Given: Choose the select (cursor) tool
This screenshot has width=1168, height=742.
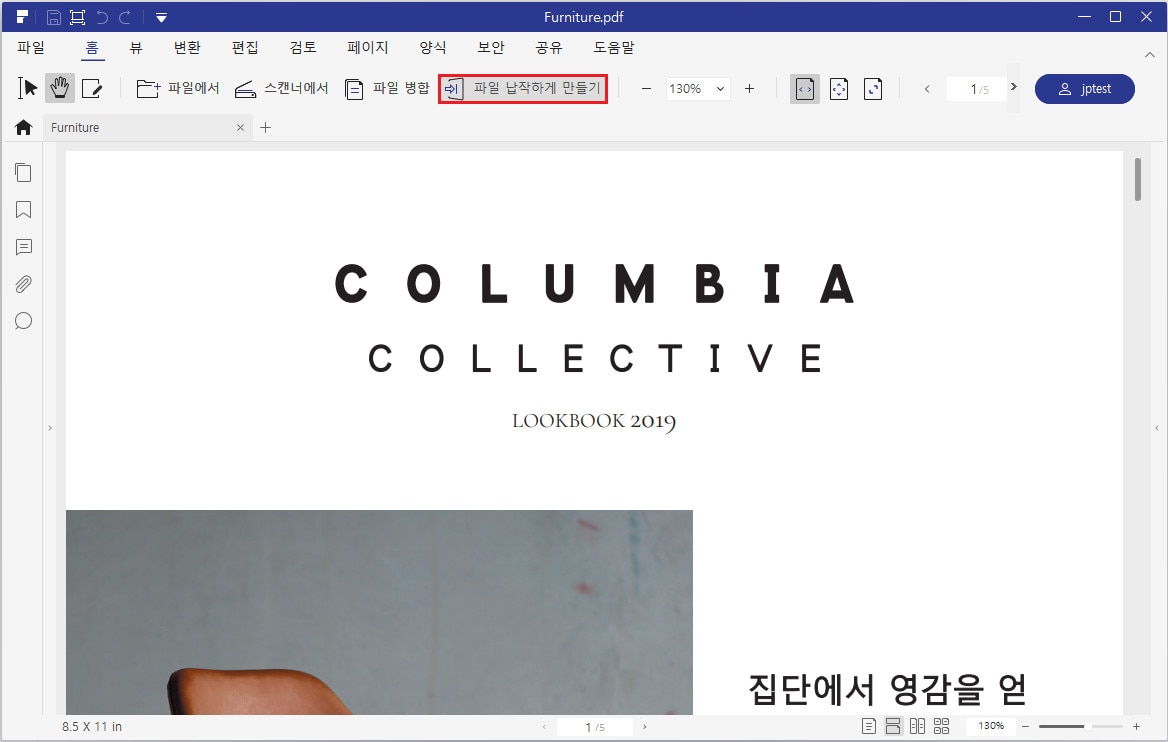Looking at the screenshot, I should [28, 89].
